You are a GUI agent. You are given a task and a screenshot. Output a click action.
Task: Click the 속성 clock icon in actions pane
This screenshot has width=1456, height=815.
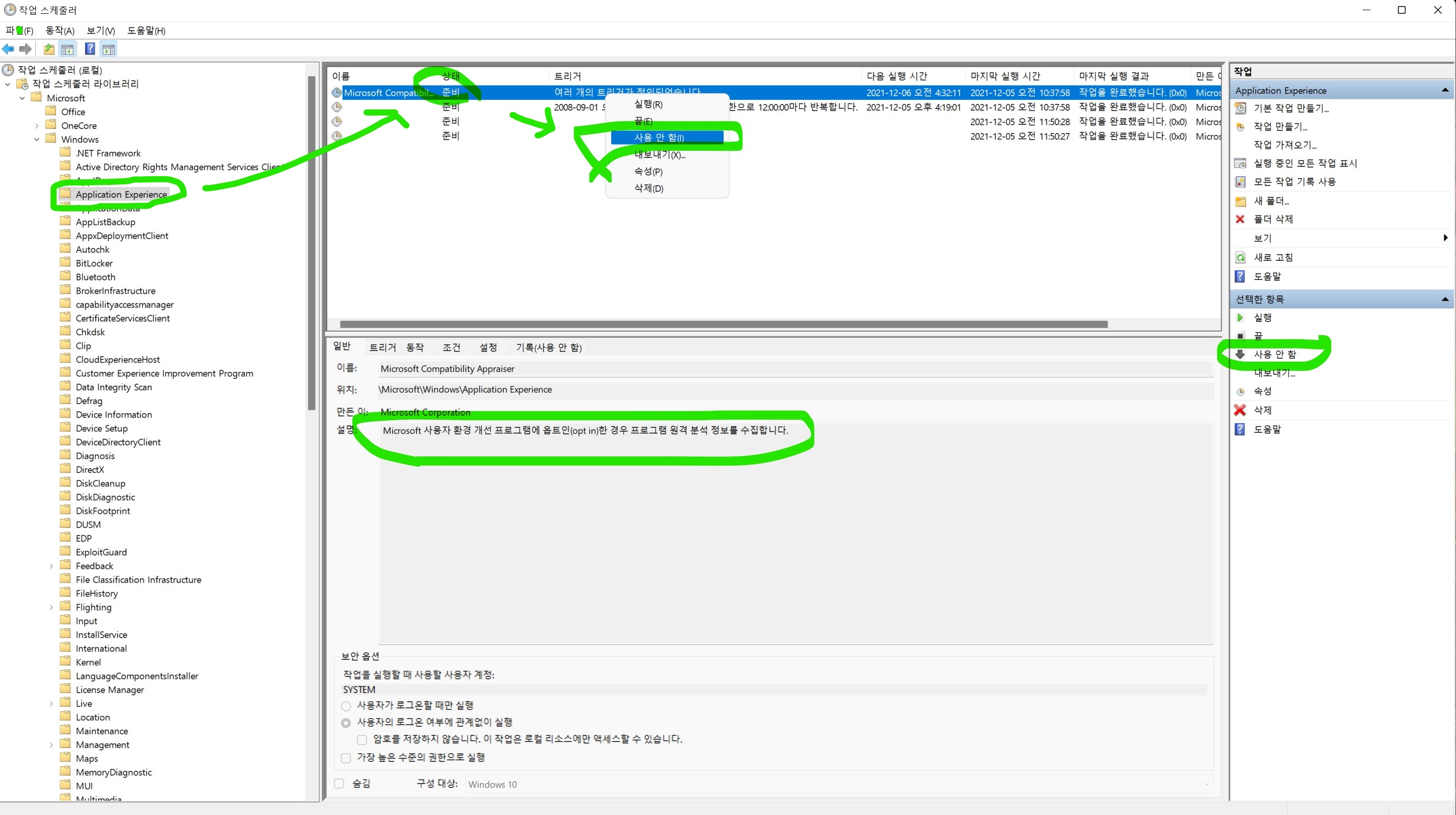[x=1240, y=392]
